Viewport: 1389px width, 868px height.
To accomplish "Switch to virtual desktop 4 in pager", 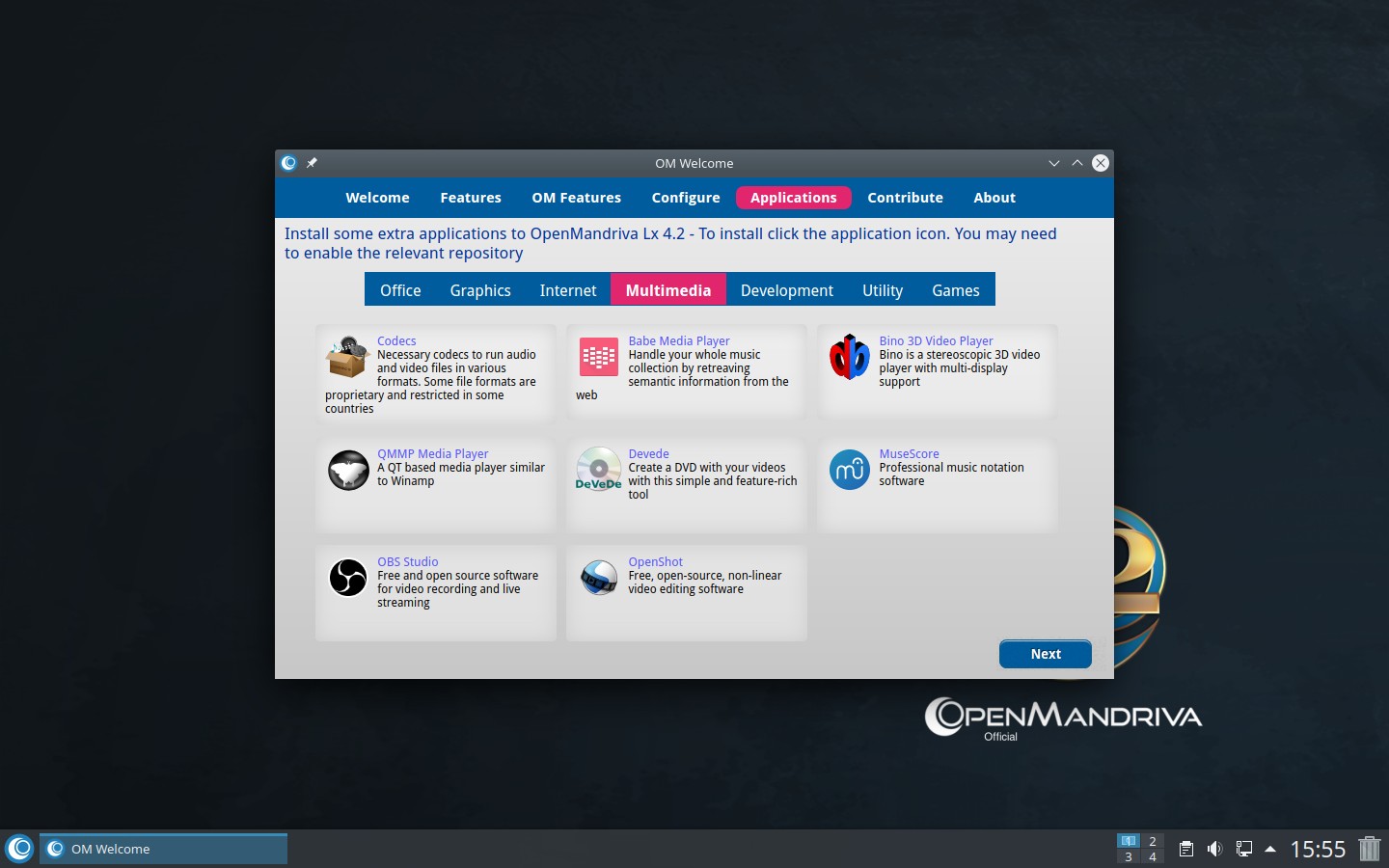I will tap(1153, 856).
